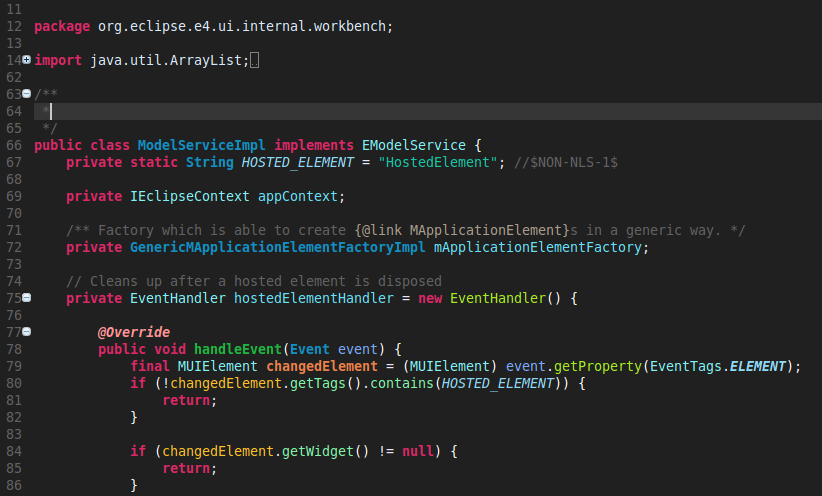Screen dimensions: 822x496
Task: Click the appContext field name
Action: pyautogui.click(x=298, y=197)
